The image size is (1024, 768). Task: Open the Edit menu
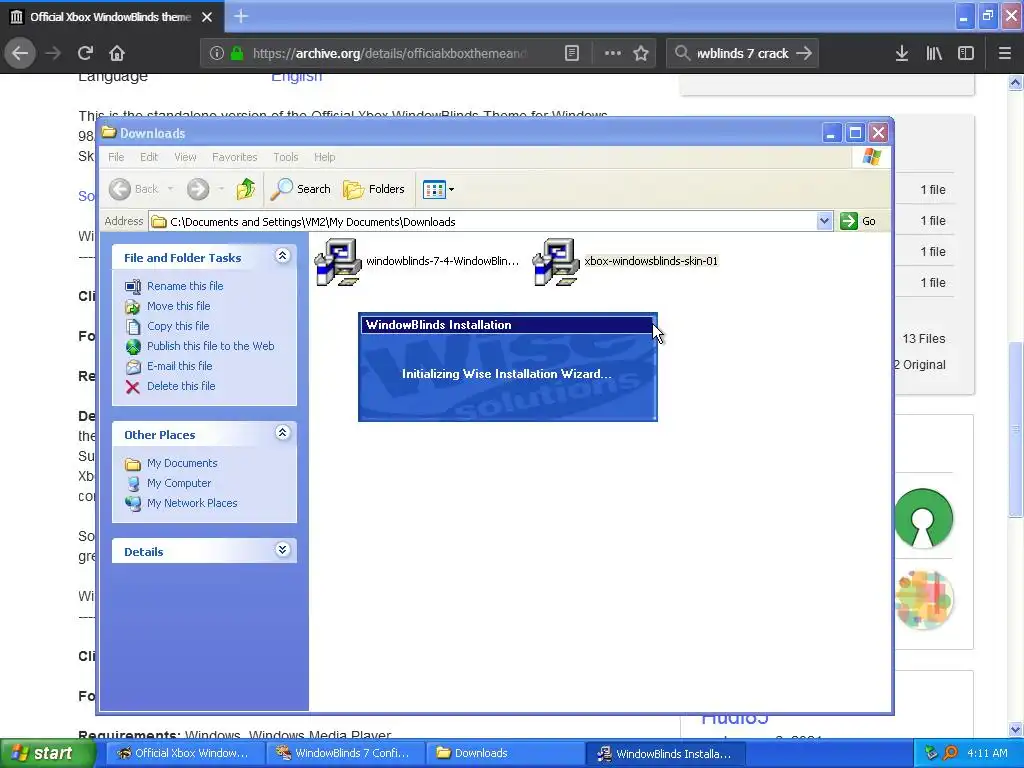click(x=149, y=157)
